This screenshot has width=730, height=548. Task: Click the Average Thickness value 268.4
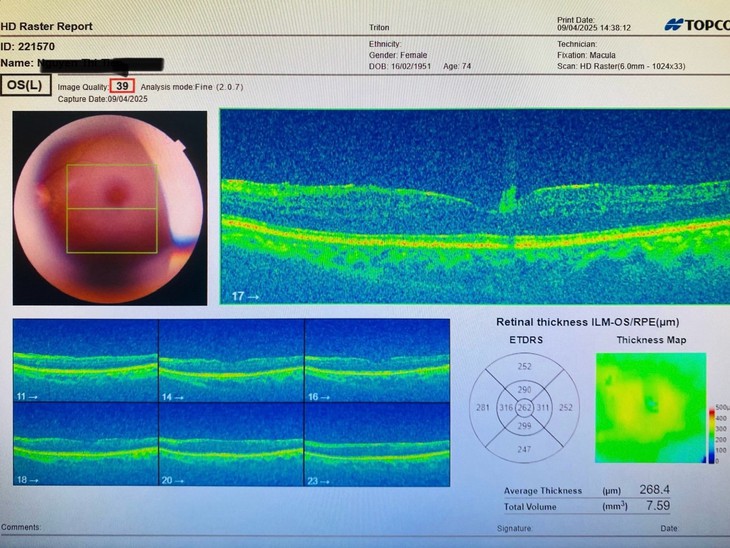point(654,489)
